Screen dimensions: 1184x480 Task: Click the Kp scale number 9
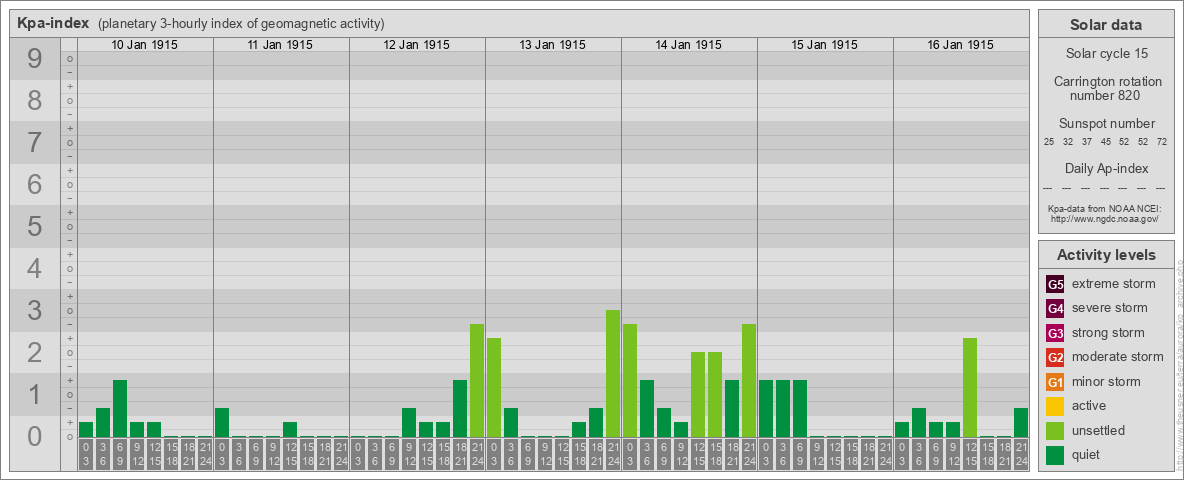(x=34, y=59)
